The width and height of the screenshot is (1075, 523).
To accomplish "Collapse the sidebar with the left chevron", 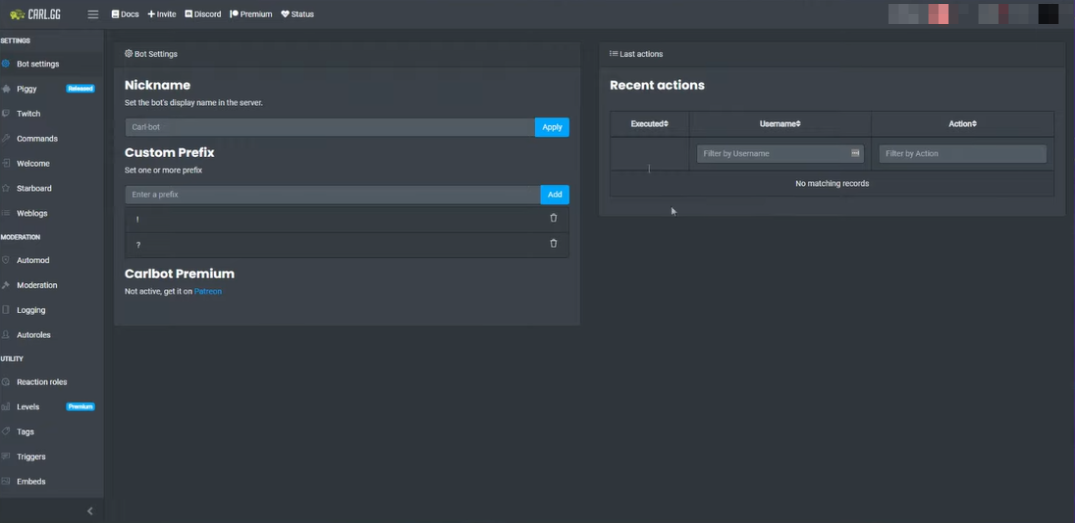I will tap(90, 511).
